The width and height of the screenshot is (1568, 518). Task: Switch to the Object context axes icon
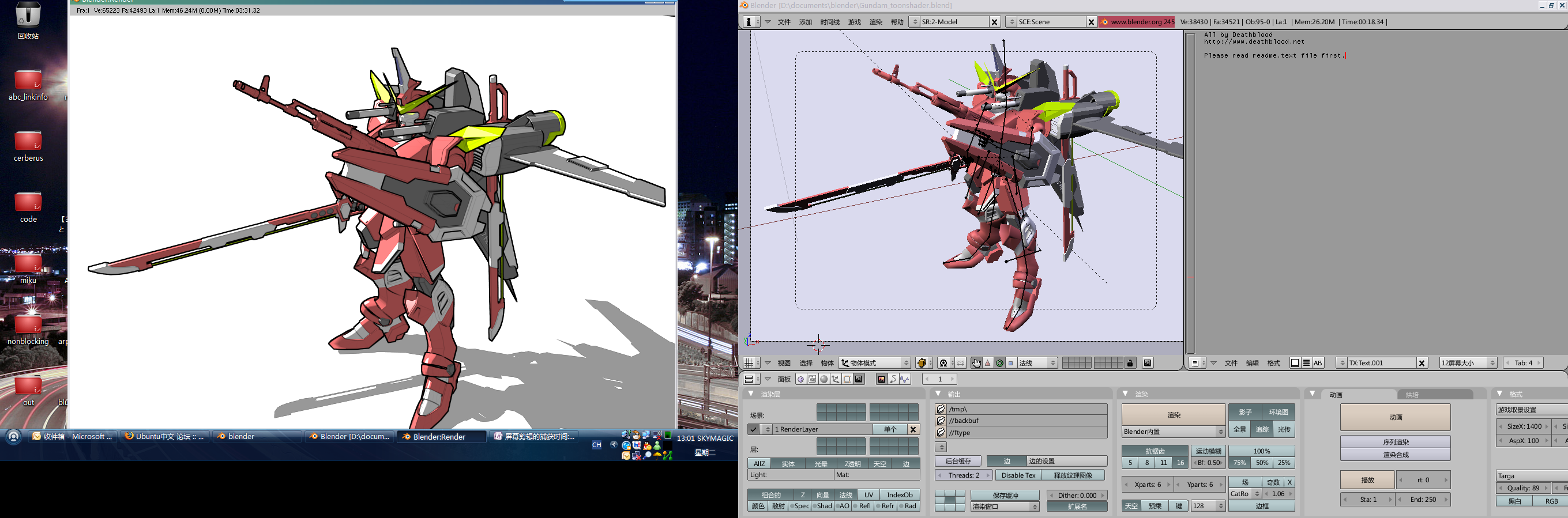[836, 379]
